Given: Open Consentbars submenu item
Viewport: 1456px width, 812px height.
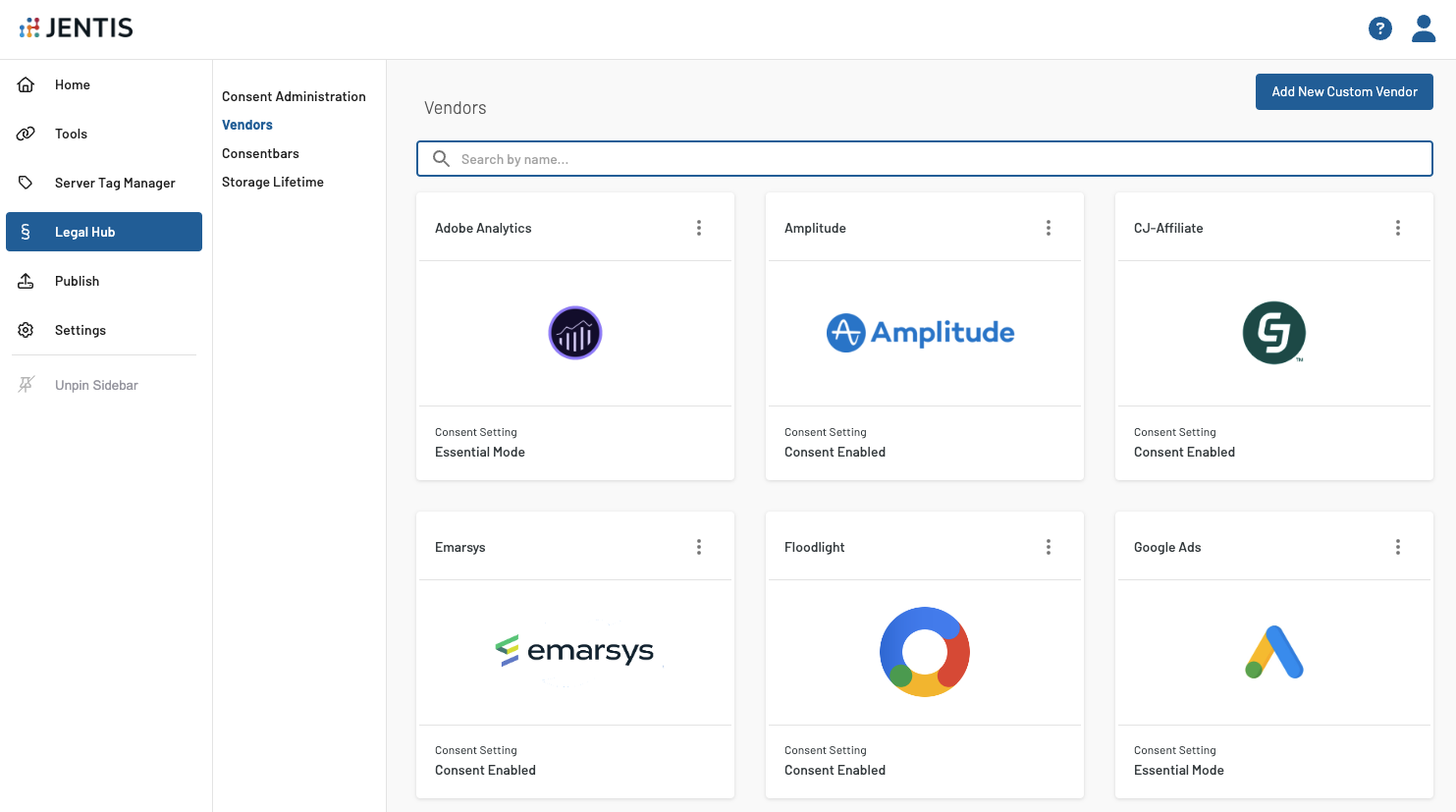Looking at the screenshot, I should (x=260, y=153).
